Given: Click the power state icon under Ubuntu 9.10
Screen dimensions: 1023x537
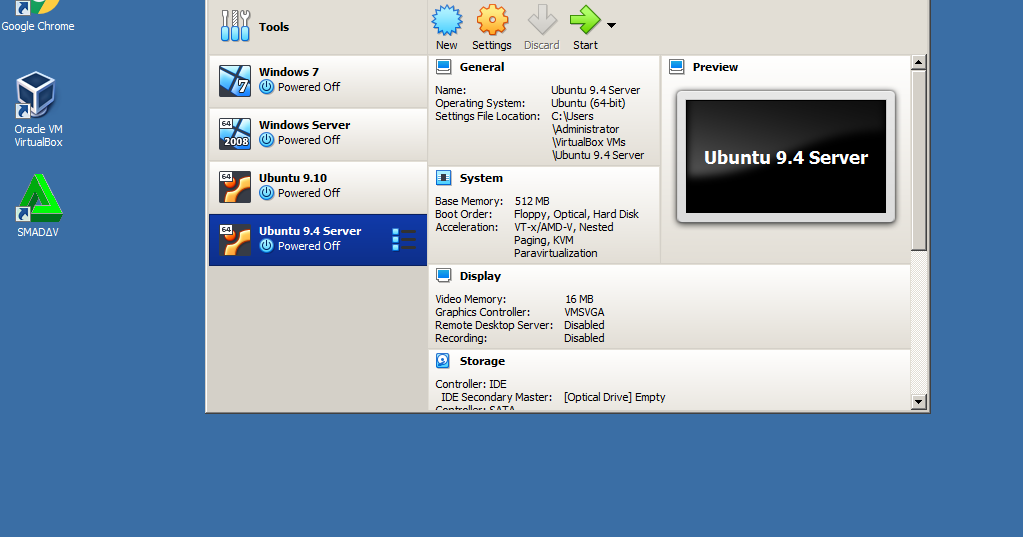Looking at the screenshot, I should coord(266,192).
